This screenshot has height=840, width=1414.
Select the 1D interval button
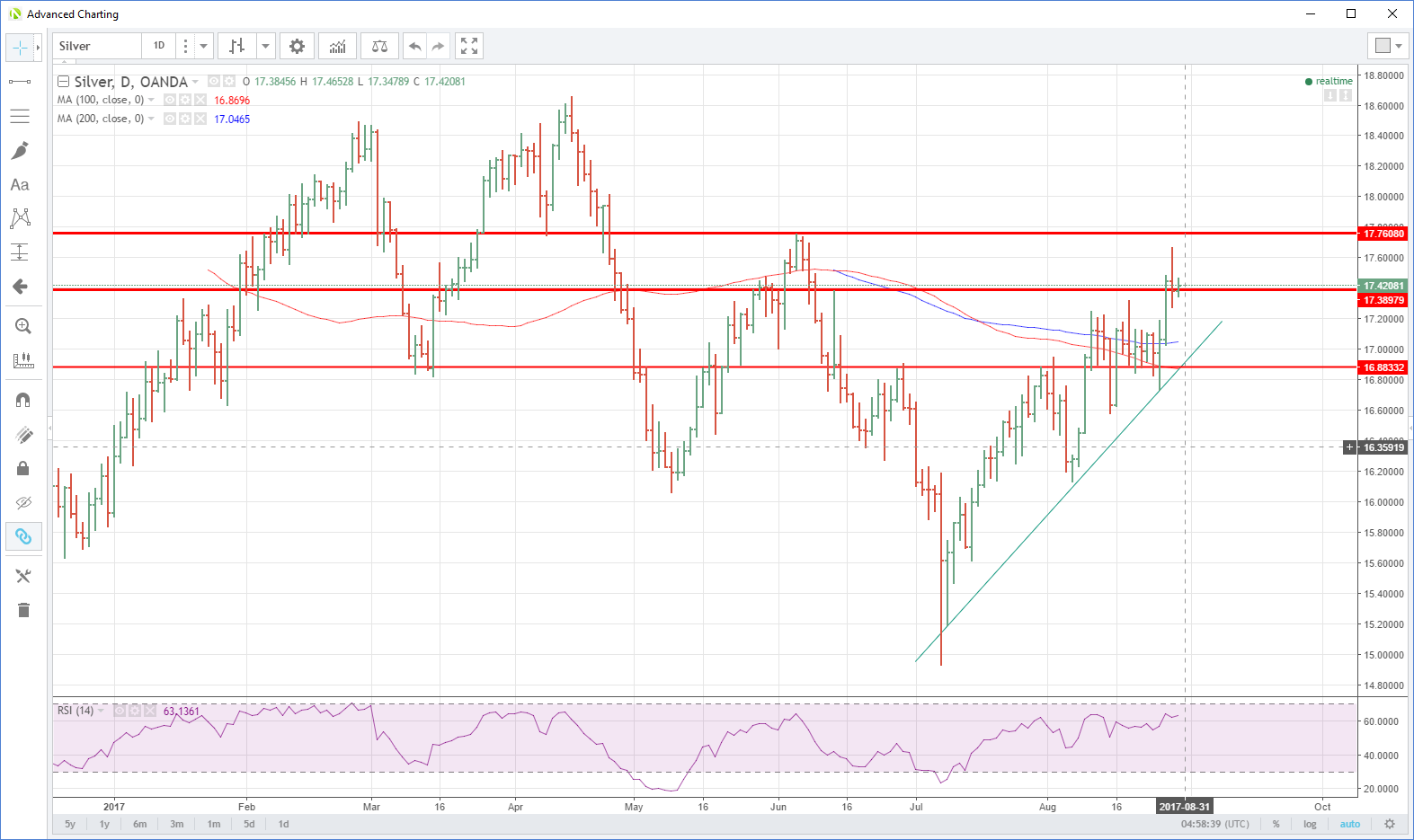159,46
